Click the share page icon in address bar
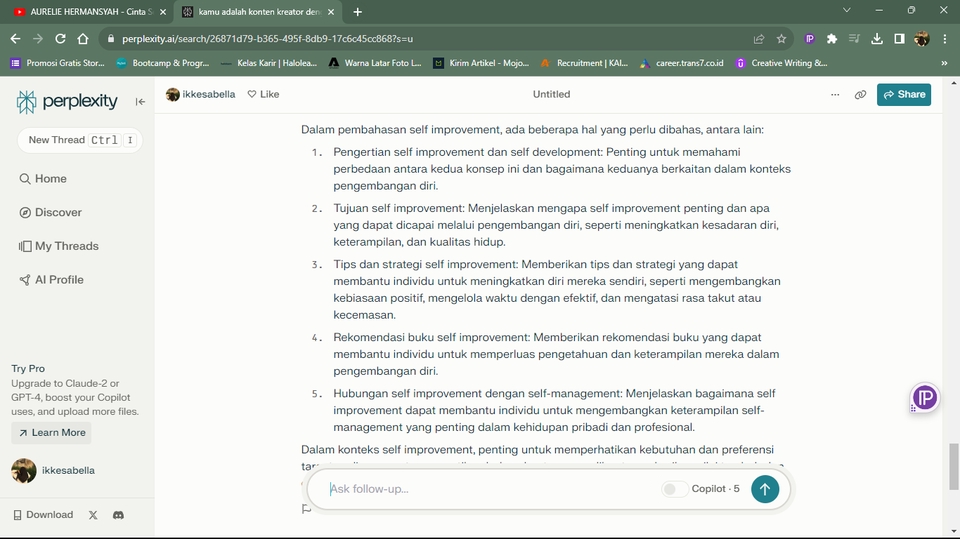Screen dimensions: 960x539 pyautogui.click(x=759, y=39)
